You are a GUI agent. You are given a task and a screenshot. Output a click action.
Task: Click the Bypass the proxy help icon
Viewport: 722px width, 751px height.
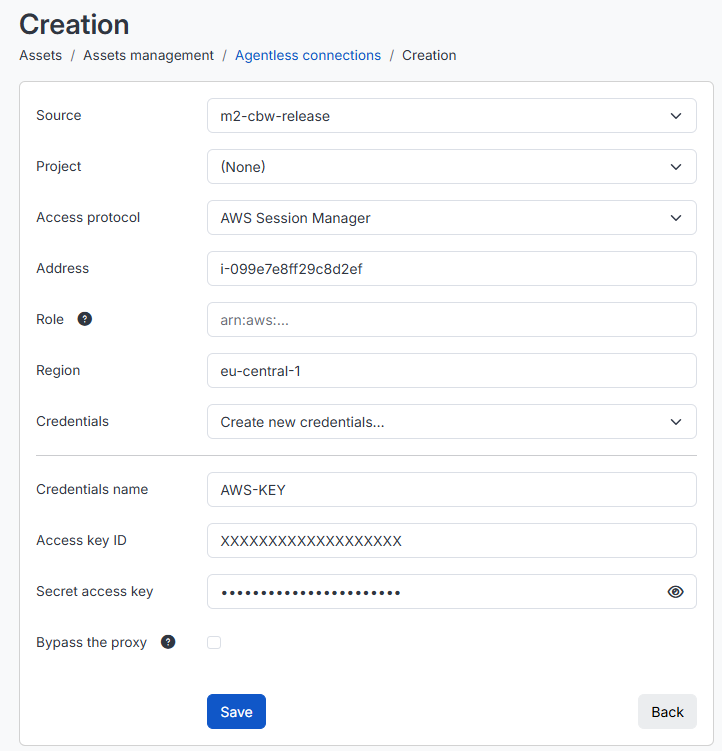pos(168,642)
